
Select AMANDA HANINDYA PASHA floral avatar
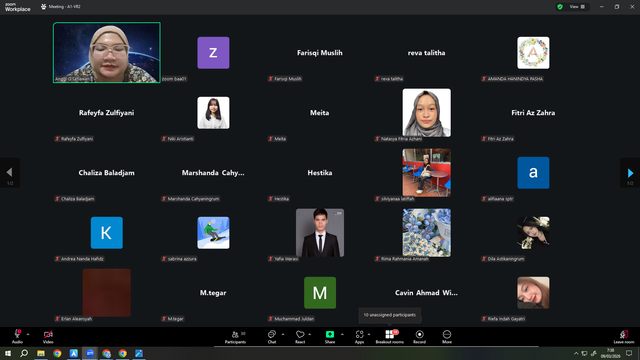point(533,53)
